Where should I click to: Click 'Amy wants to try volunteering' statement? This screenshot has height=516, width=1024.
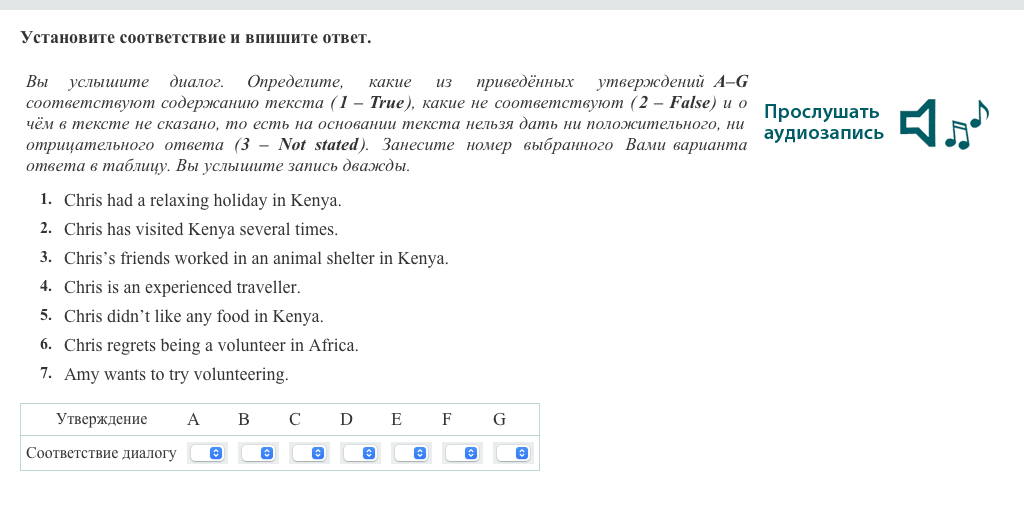(x=175, y=374)
